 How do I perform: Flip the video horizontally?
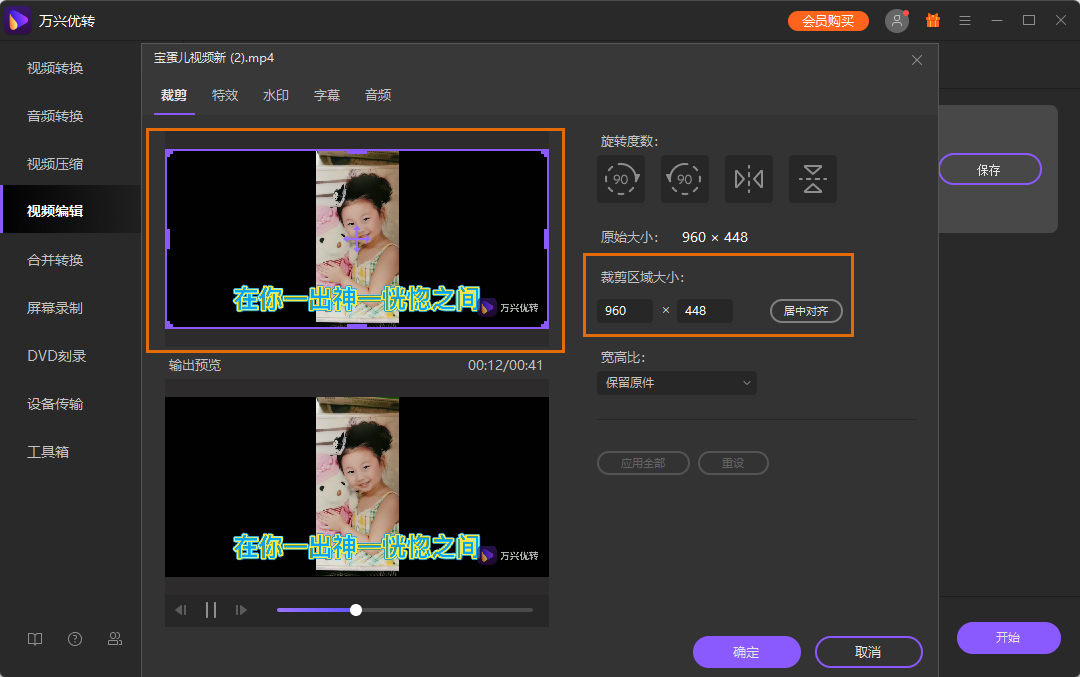pos(749,179)
